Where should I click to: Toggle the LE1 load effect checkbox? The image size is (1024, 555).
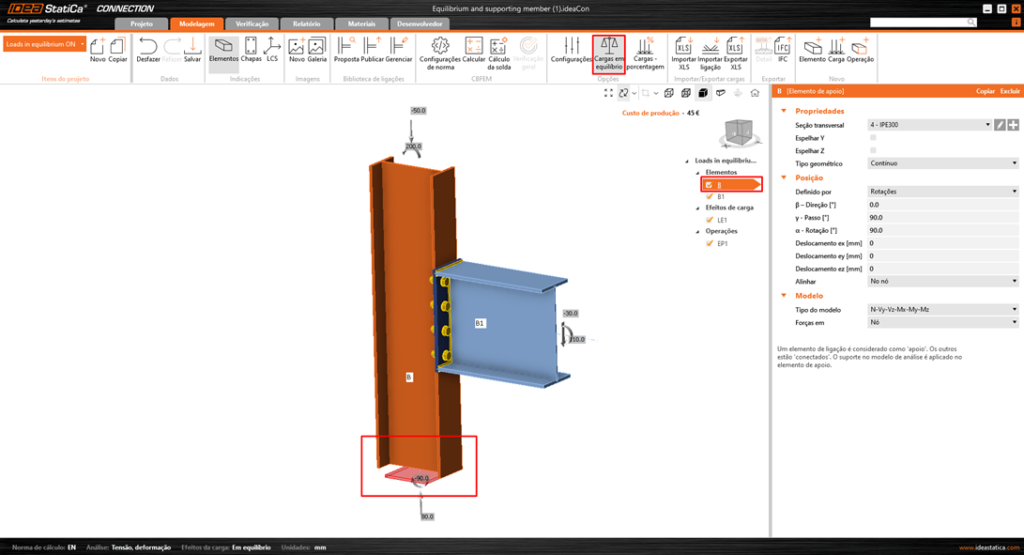pyautogui.click(x=708, y=219)
